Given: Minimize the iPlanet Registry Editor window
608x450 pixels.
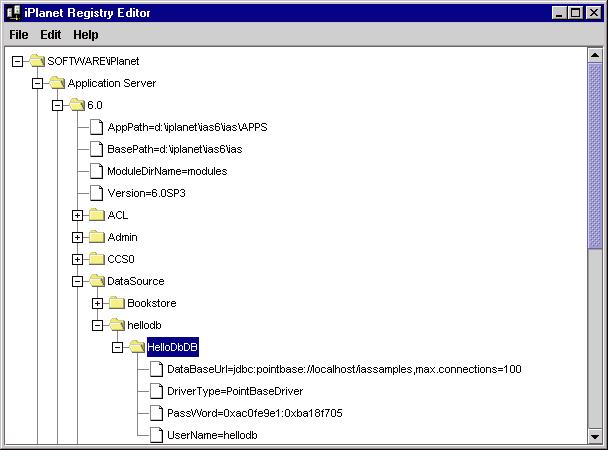Looking at the screenshot, I should click(559, 13).
